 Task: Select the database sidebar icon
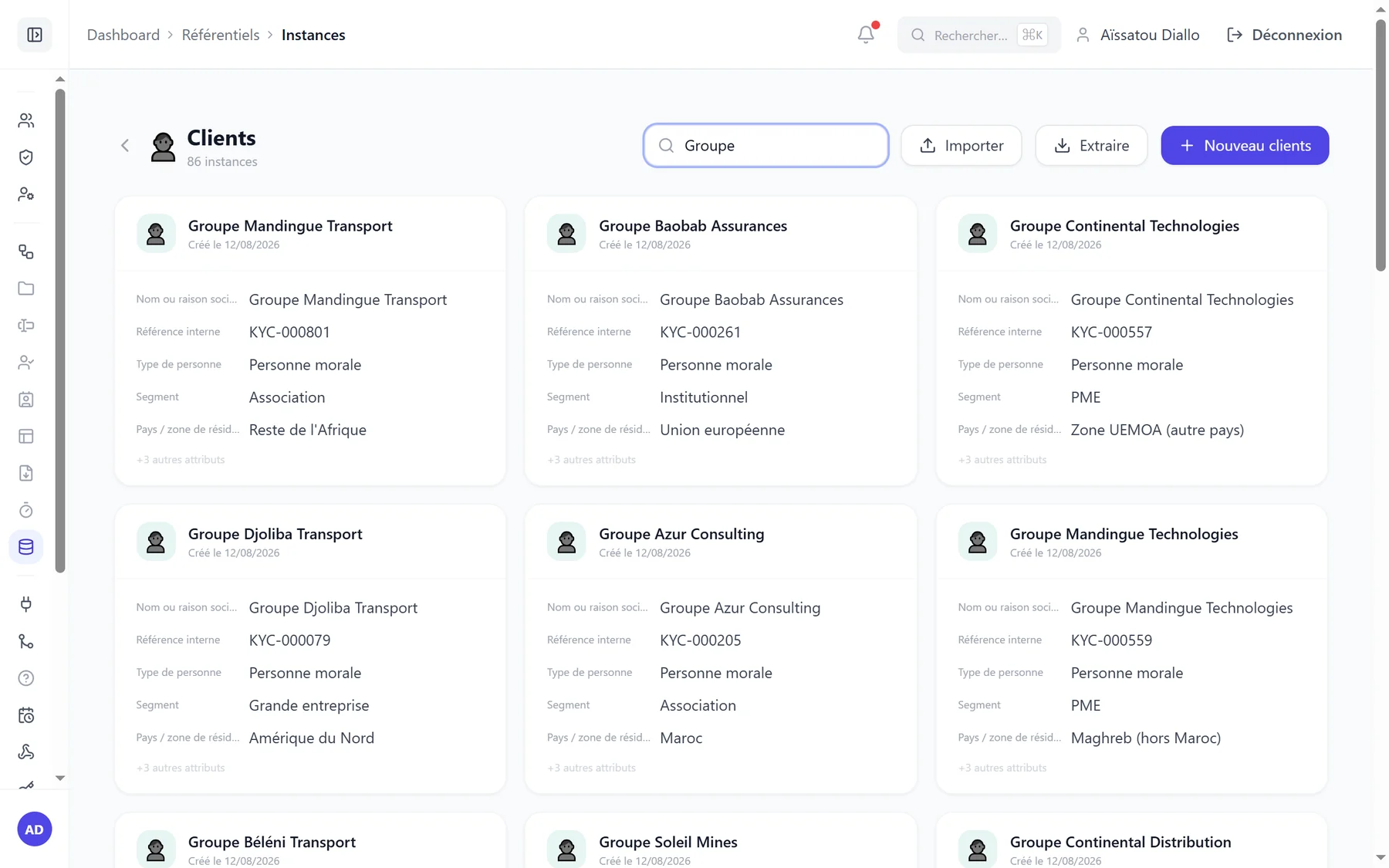26,547
